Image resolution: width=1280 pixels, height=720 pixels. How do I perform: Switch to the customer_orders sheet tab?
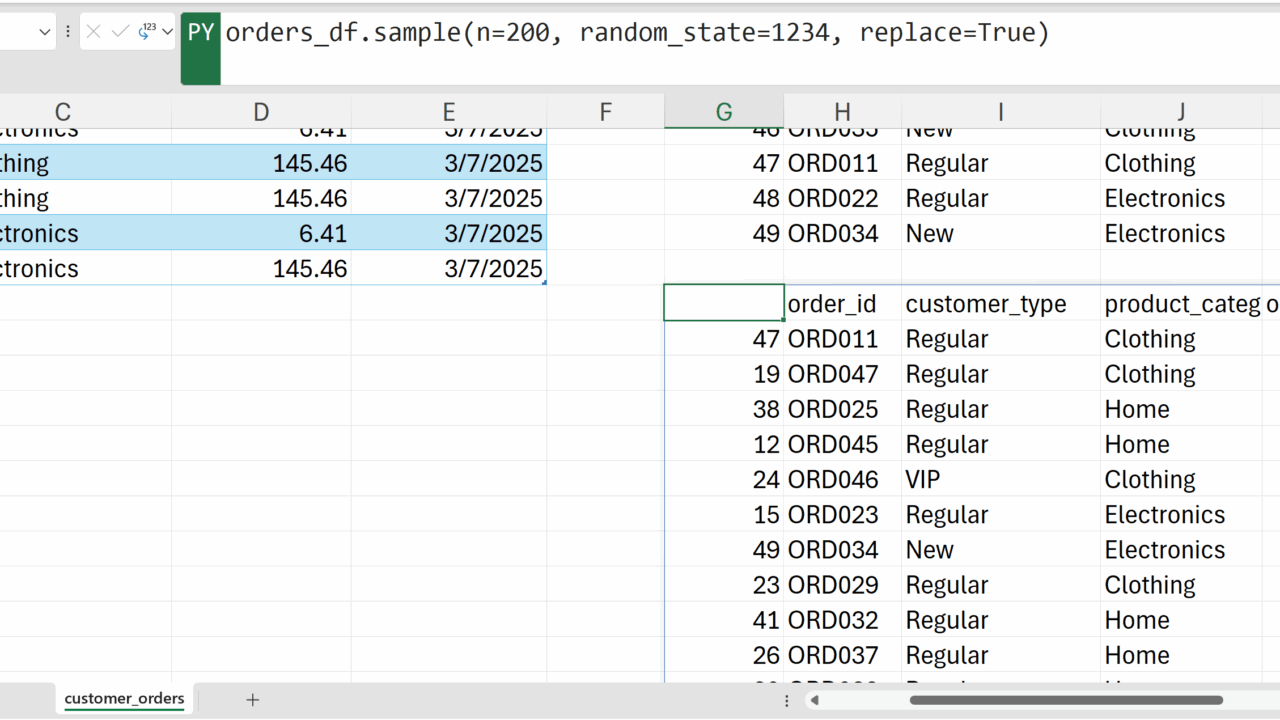pos(124,699)
